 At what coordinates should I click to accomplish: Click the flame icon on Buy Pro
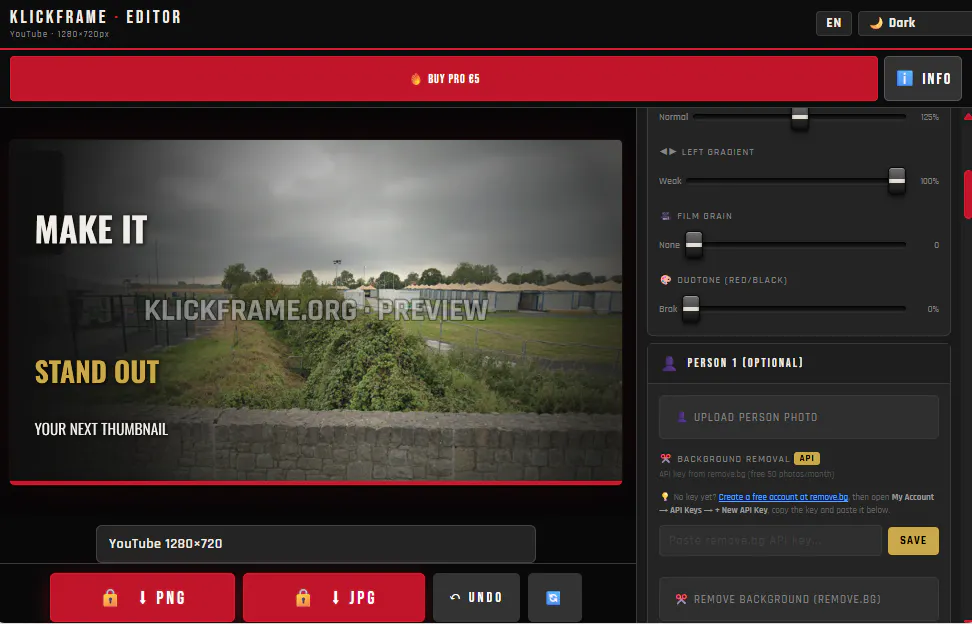point(415,79)
